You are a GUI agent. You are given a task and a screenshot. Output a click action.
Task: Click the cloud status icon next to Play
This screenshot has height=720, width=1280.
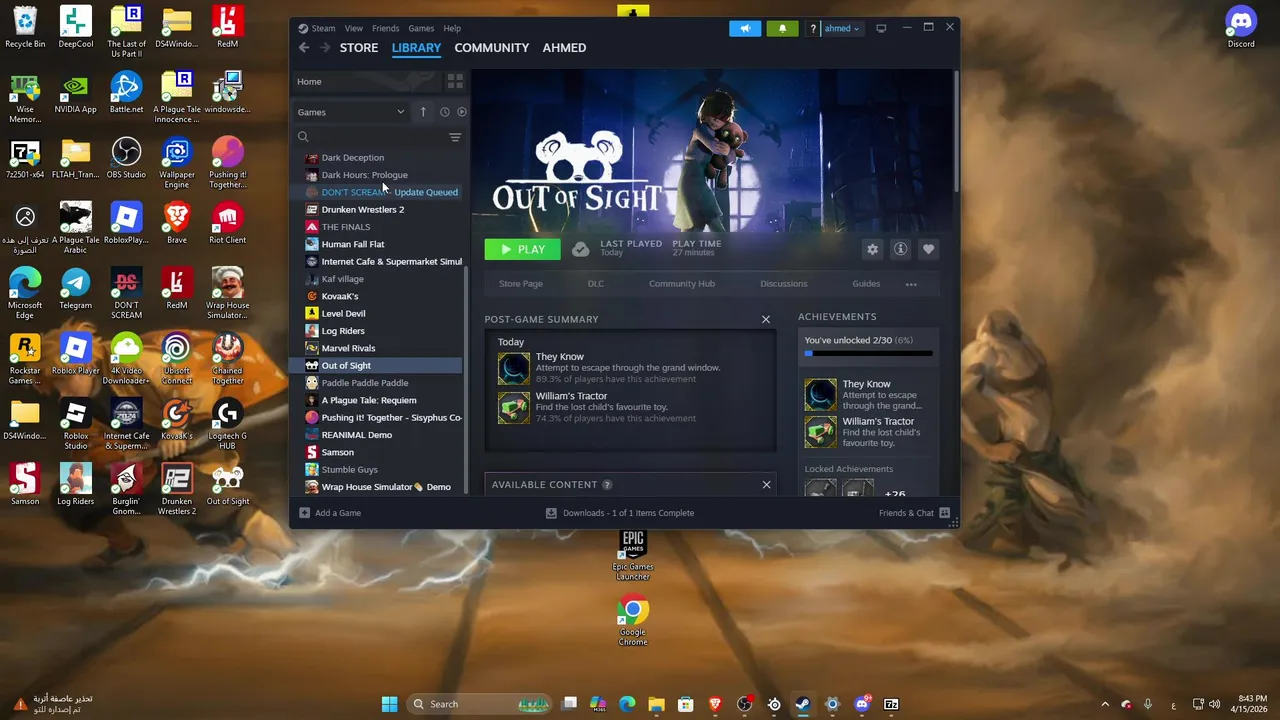click(x=580, y=249)
